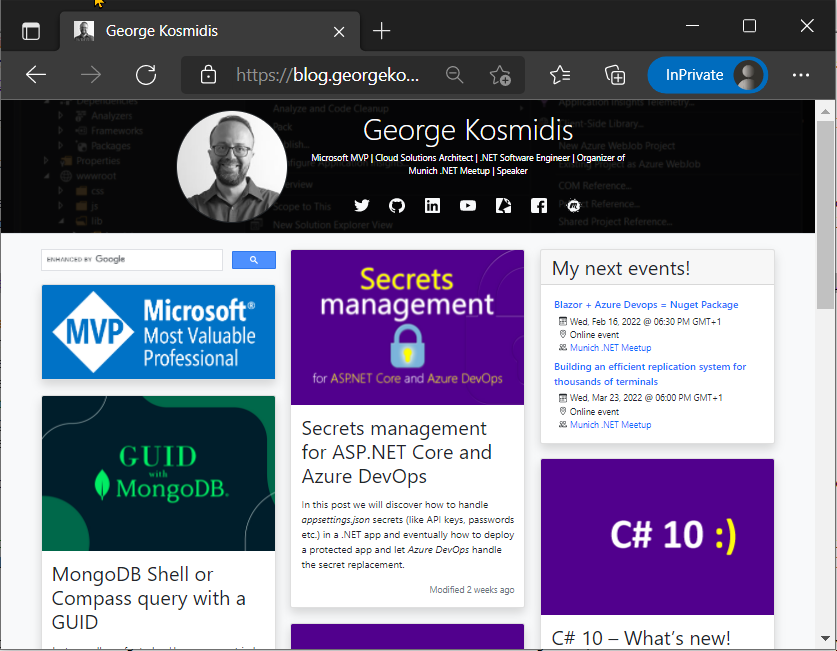This screenshot has height=651, width=837.
Task: Close the George Kosmidis tab
Action: click(339, 32)
